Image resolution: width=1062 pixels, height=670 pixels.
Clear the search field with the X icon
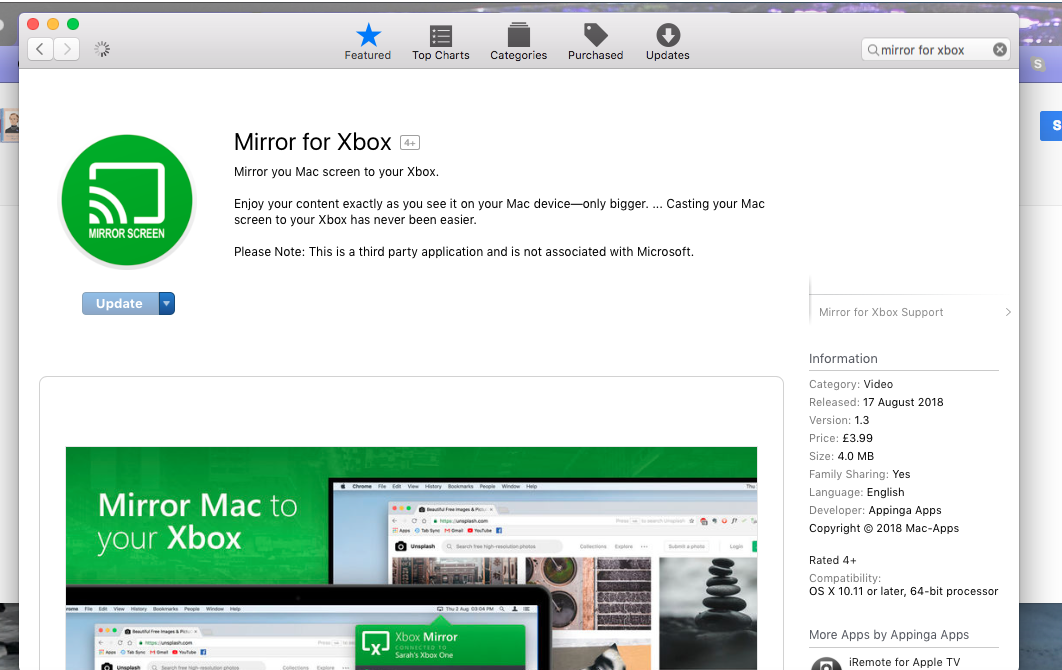tap(1000, 49)
